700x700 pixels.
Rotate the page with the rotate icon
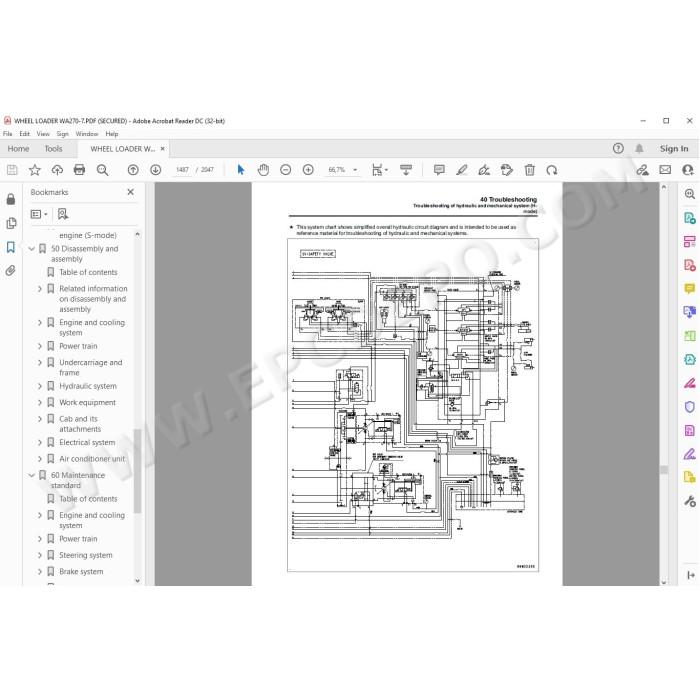(x=552, y=170)
